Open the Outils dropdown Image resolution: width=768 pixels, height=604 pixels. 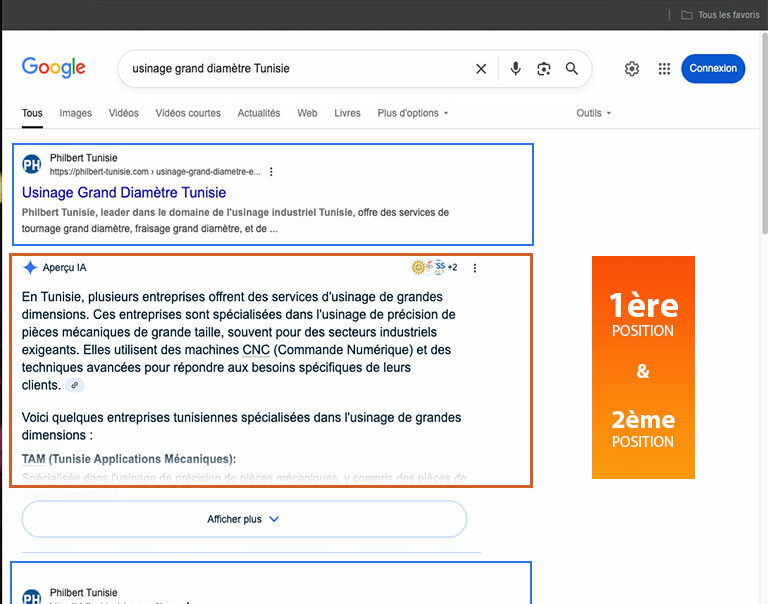tap(593, 113)
